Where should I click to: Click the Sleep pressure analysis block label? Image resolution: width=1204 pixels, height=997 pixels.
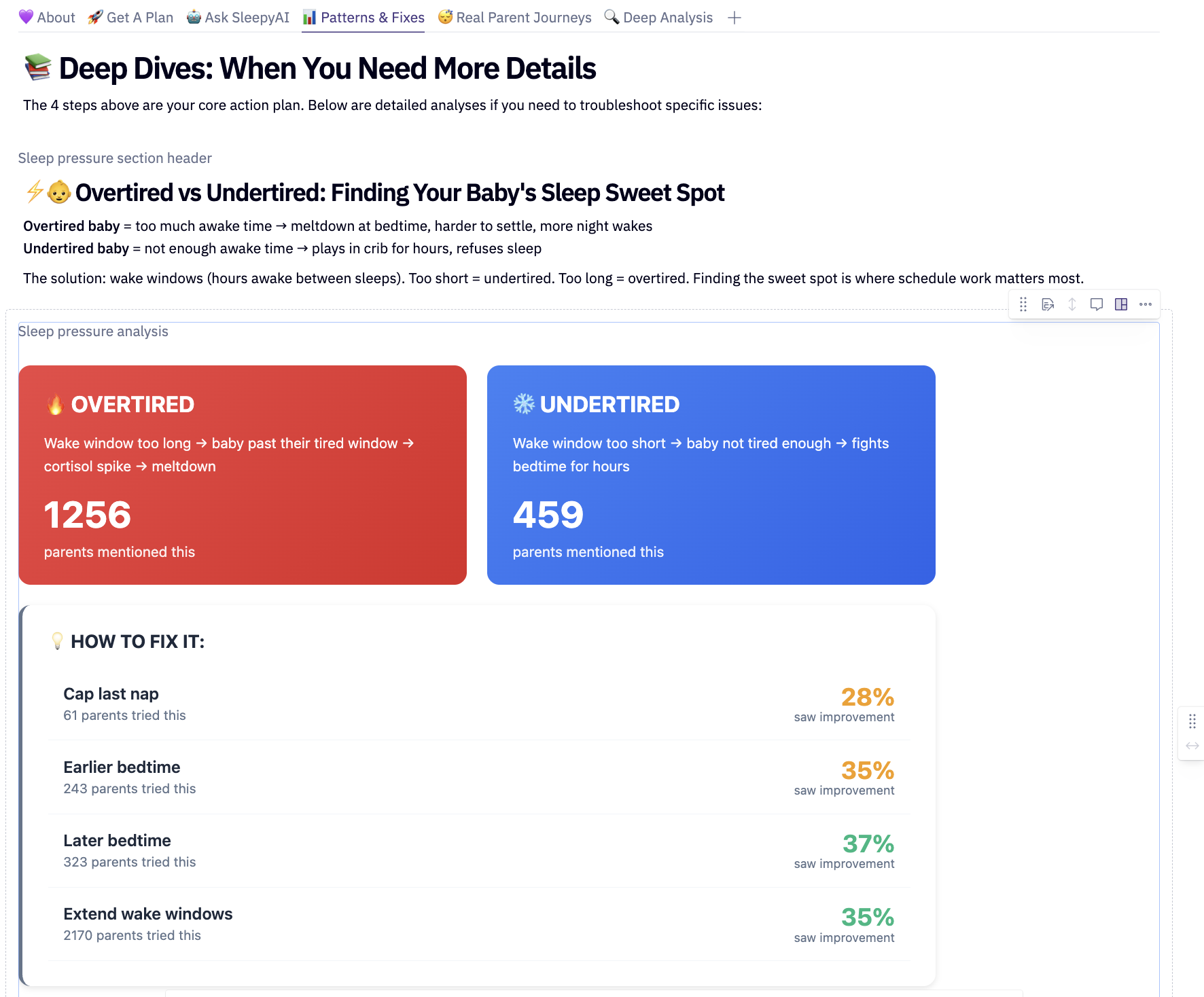(x=93, y=331)
